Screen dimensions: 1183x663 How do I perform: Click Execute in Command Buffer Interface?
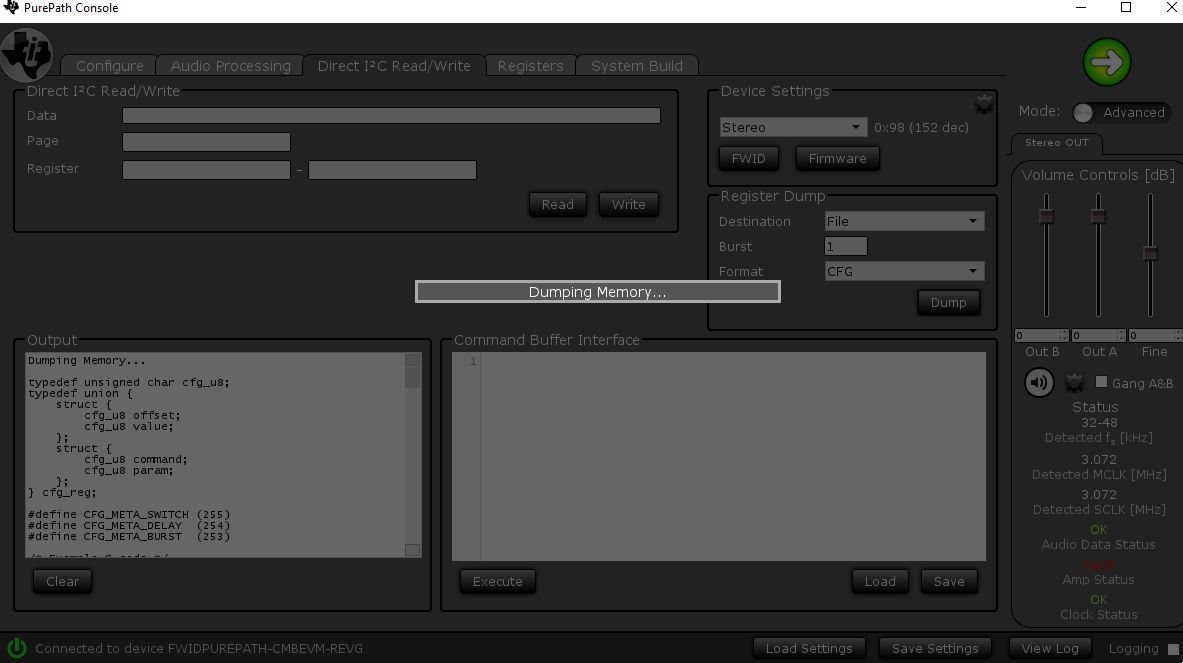497,582
